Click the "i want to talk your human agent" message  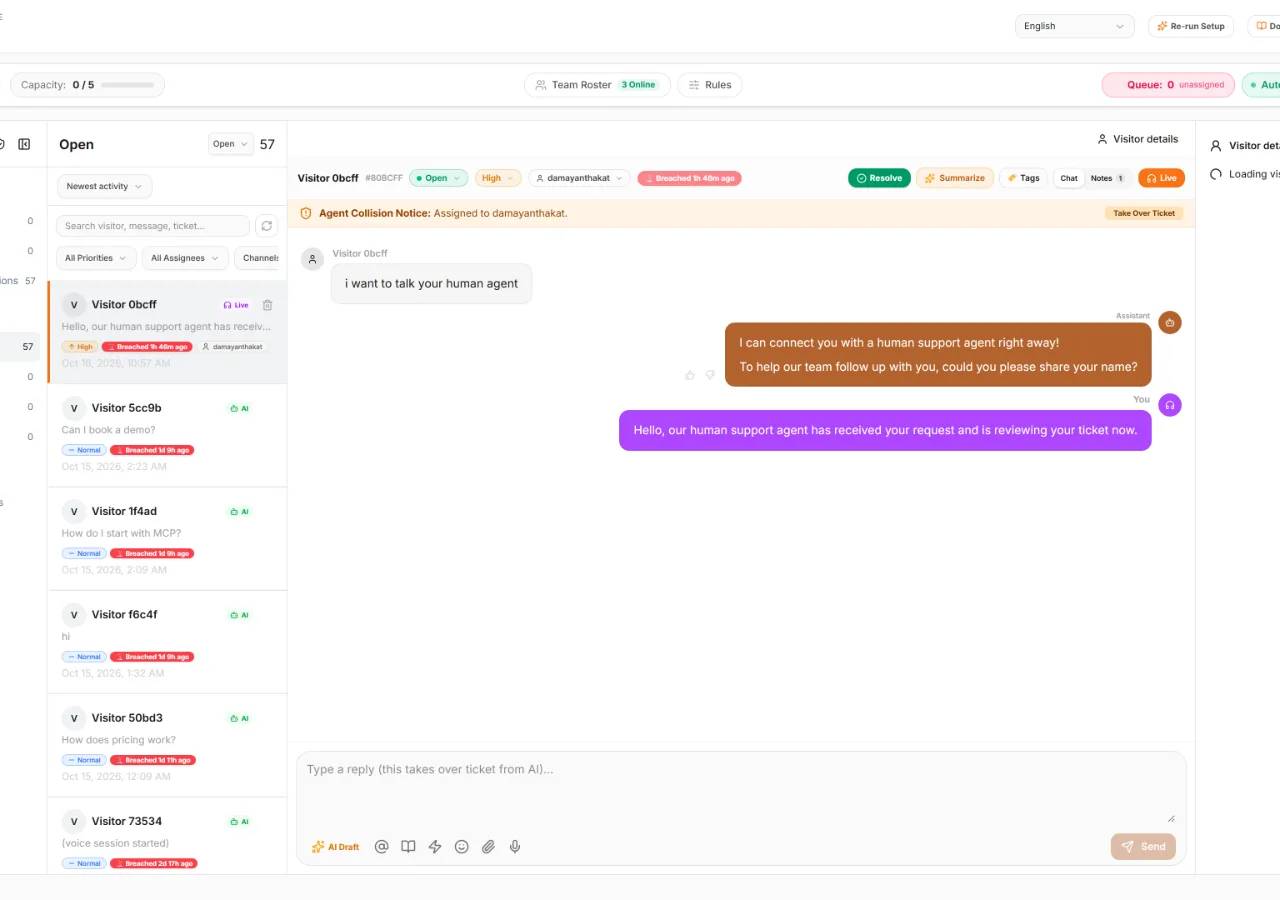(x=431, y=284)
